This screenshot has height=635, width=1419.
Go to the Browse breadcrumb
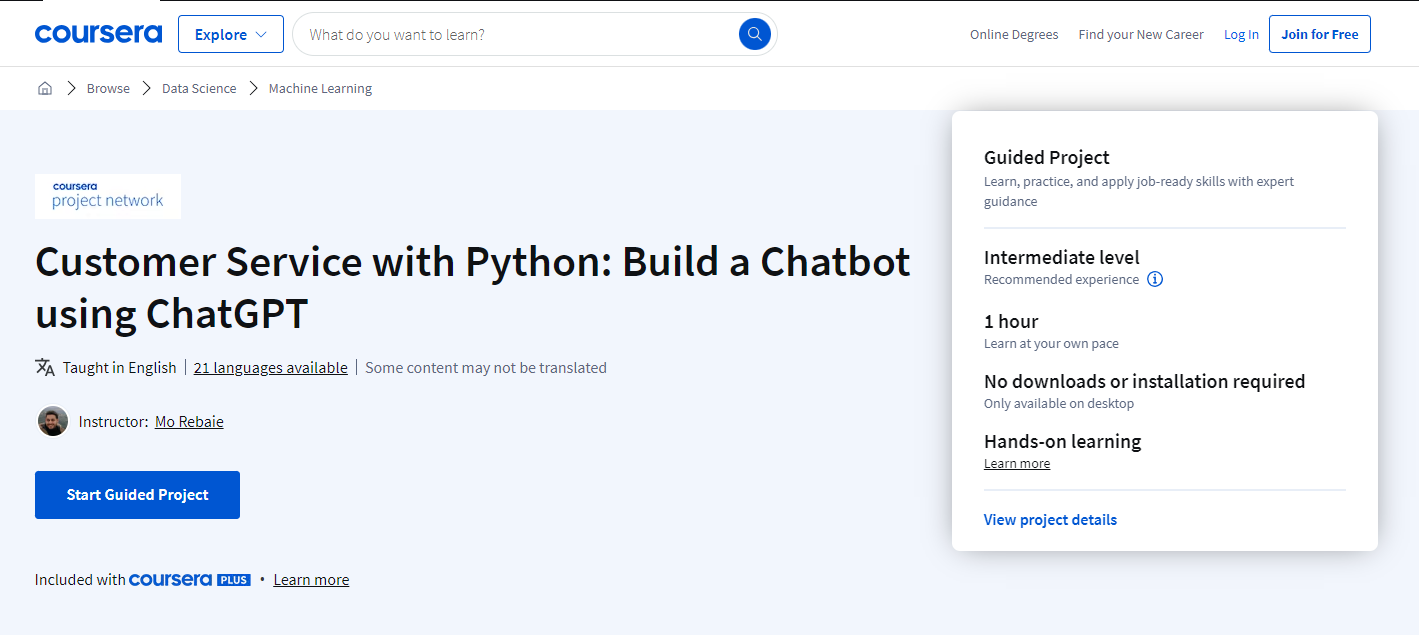pos(108,88)
